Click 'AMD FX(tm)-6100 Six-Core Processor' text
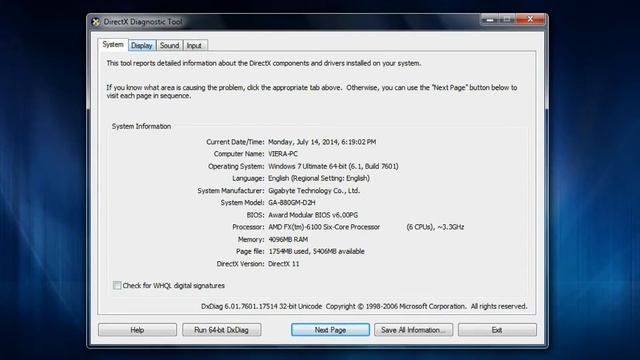Screen dimensions: 640x360 coord(324,227)
